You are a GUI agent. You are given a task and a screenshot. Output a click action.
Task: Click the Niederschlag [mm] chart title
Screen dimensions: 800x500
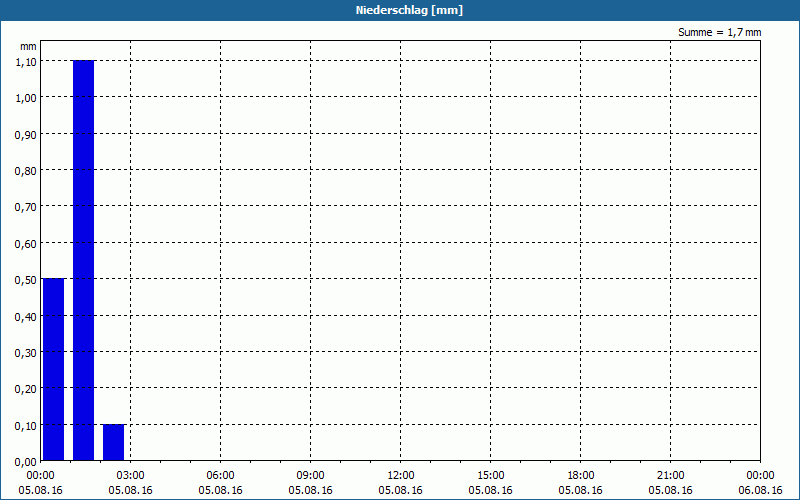point(409,10)
